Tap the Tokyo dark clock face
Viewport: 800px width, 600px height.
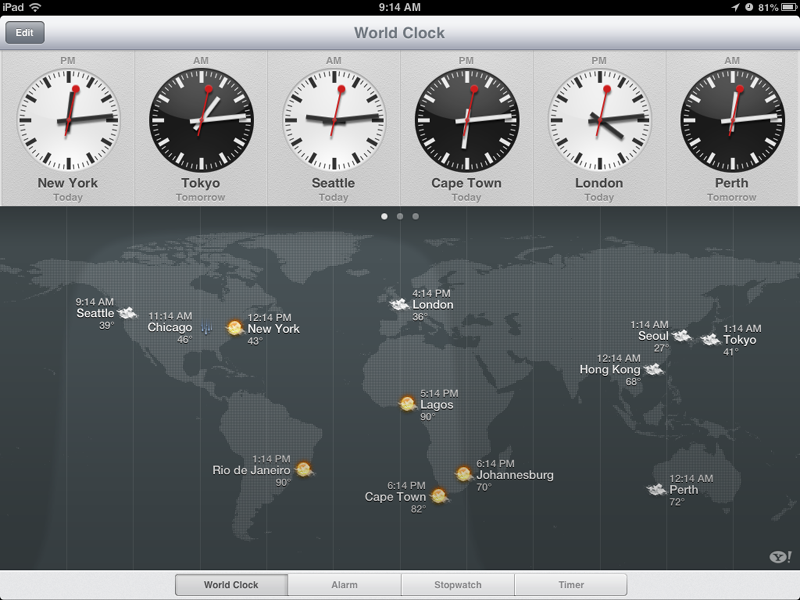point(200,119)
